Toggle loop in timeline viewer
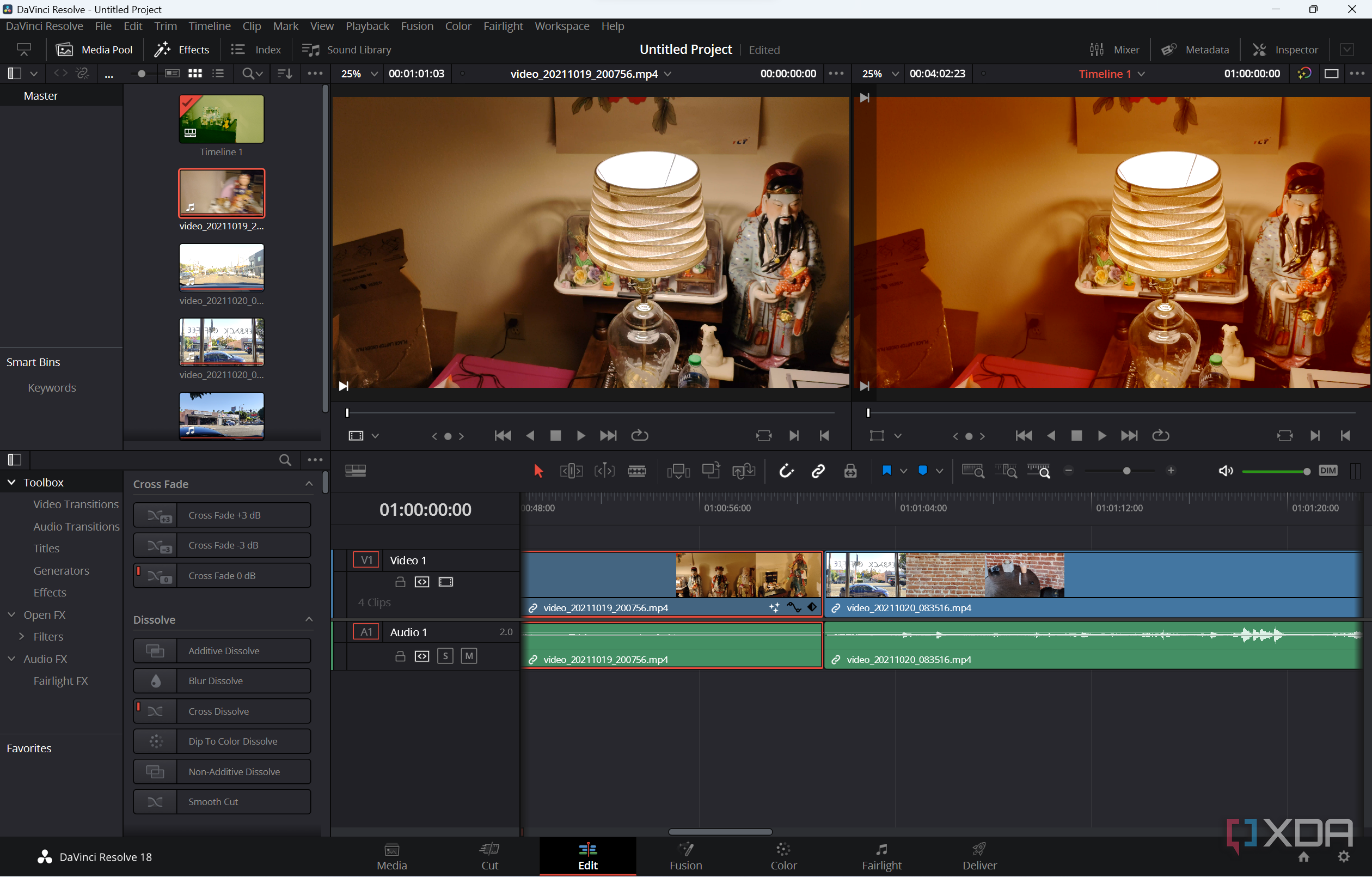 [x=1160, y=436]
